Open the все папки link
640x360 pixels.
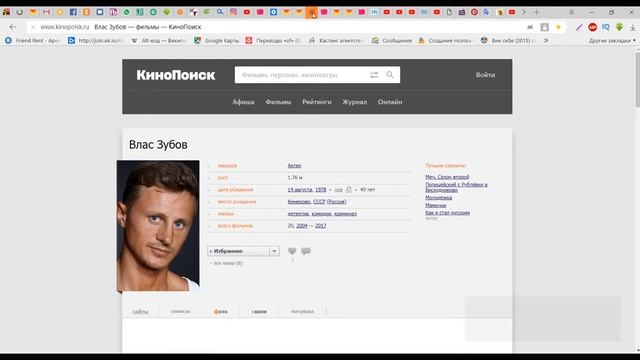228,263
